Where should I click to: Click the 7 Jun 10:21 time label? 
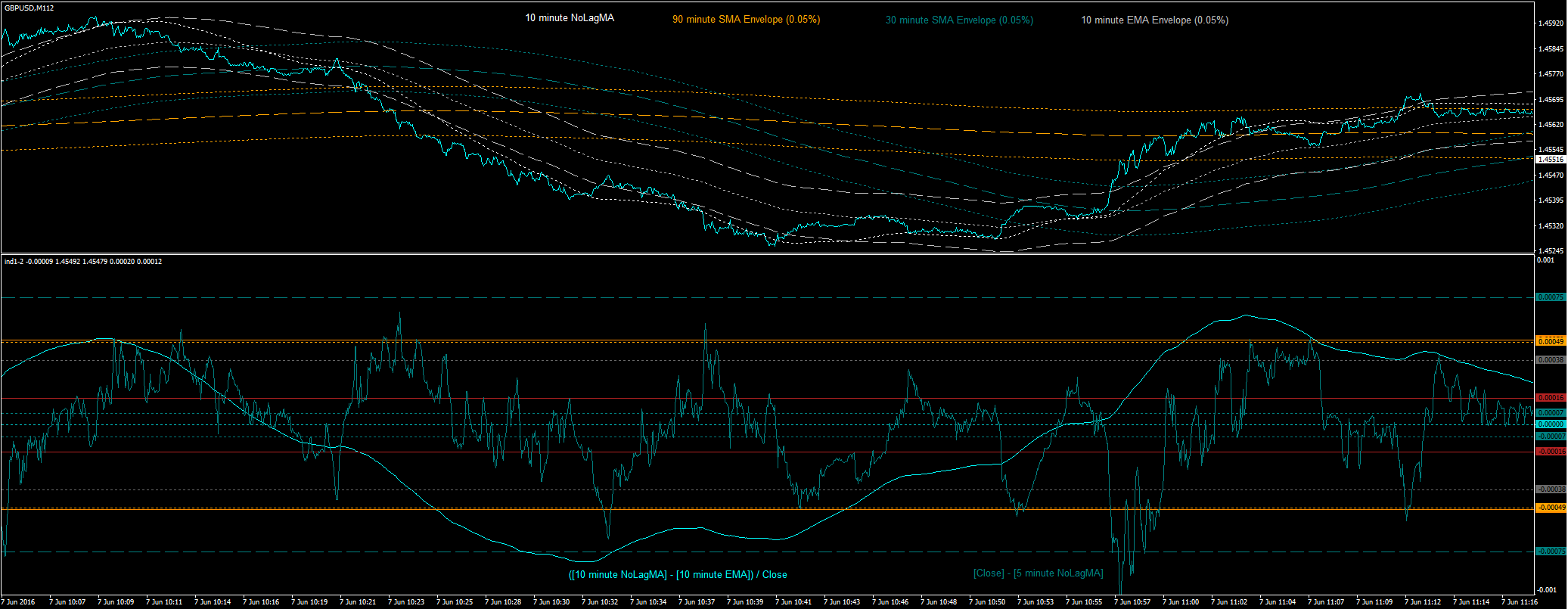click(358, 603)
